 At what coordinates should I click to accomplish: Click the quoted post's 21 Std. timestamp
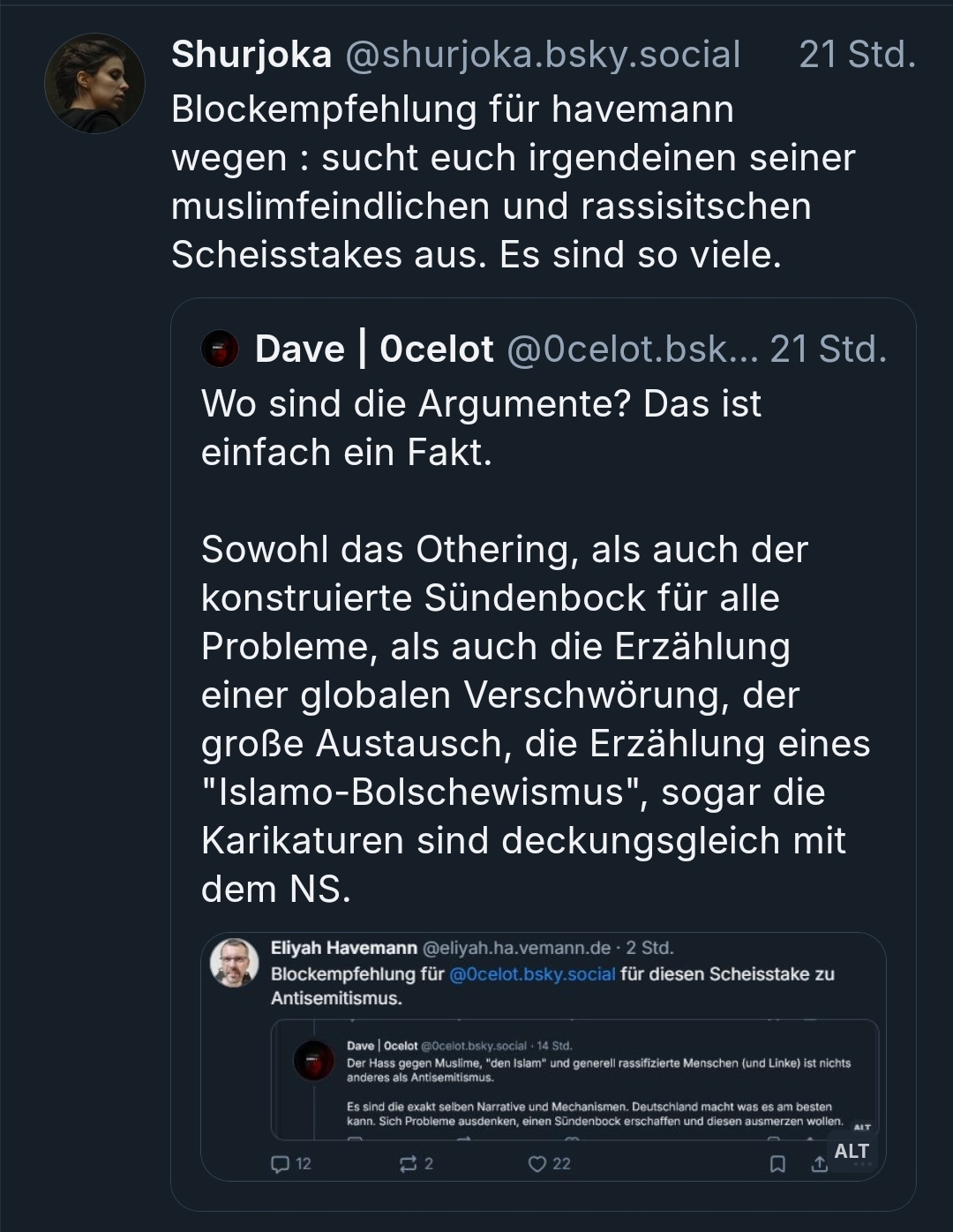[828, 349]
